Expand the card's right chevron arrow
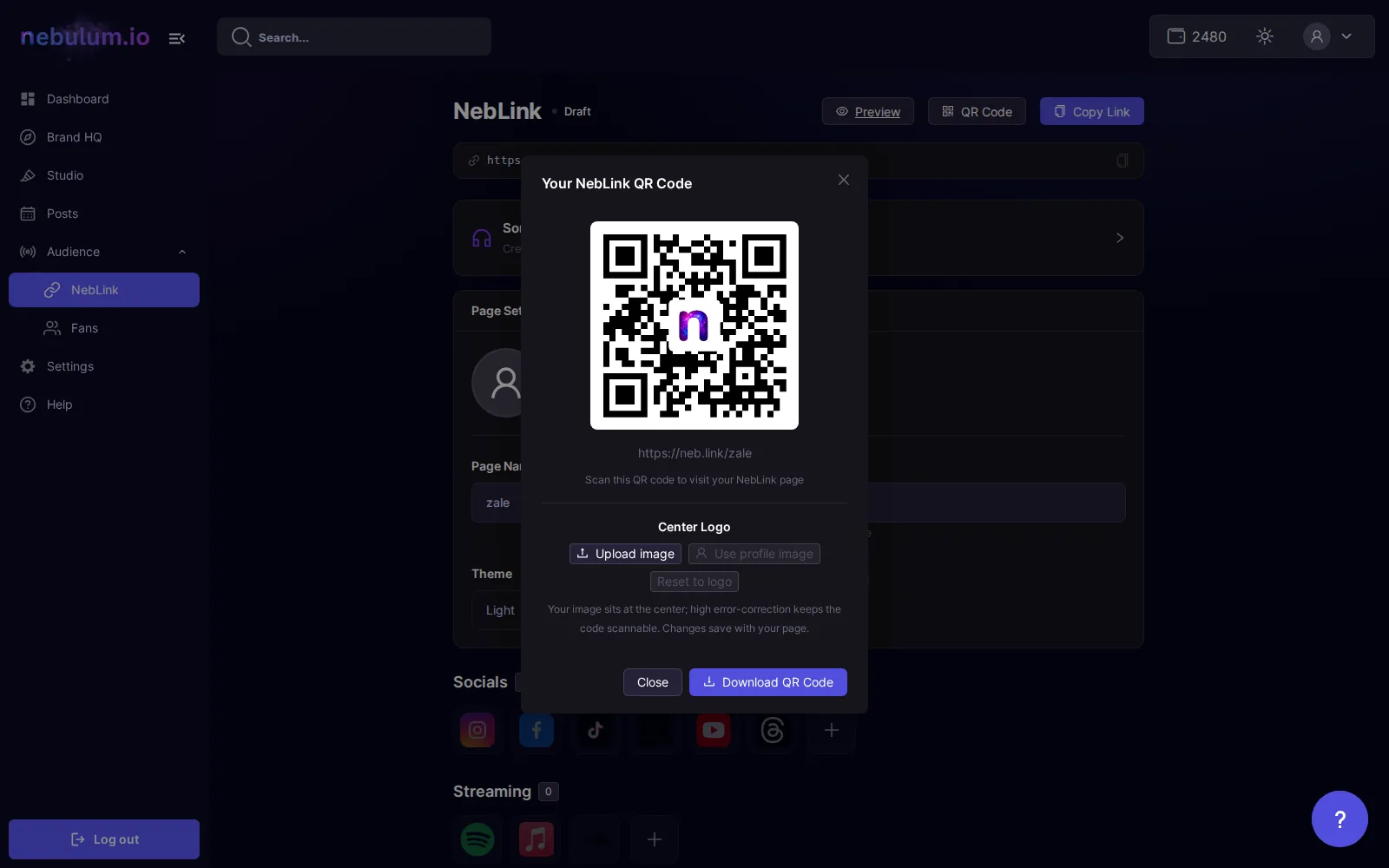1389x868 pixels. pyautogui.click(x=1120, y=238)
